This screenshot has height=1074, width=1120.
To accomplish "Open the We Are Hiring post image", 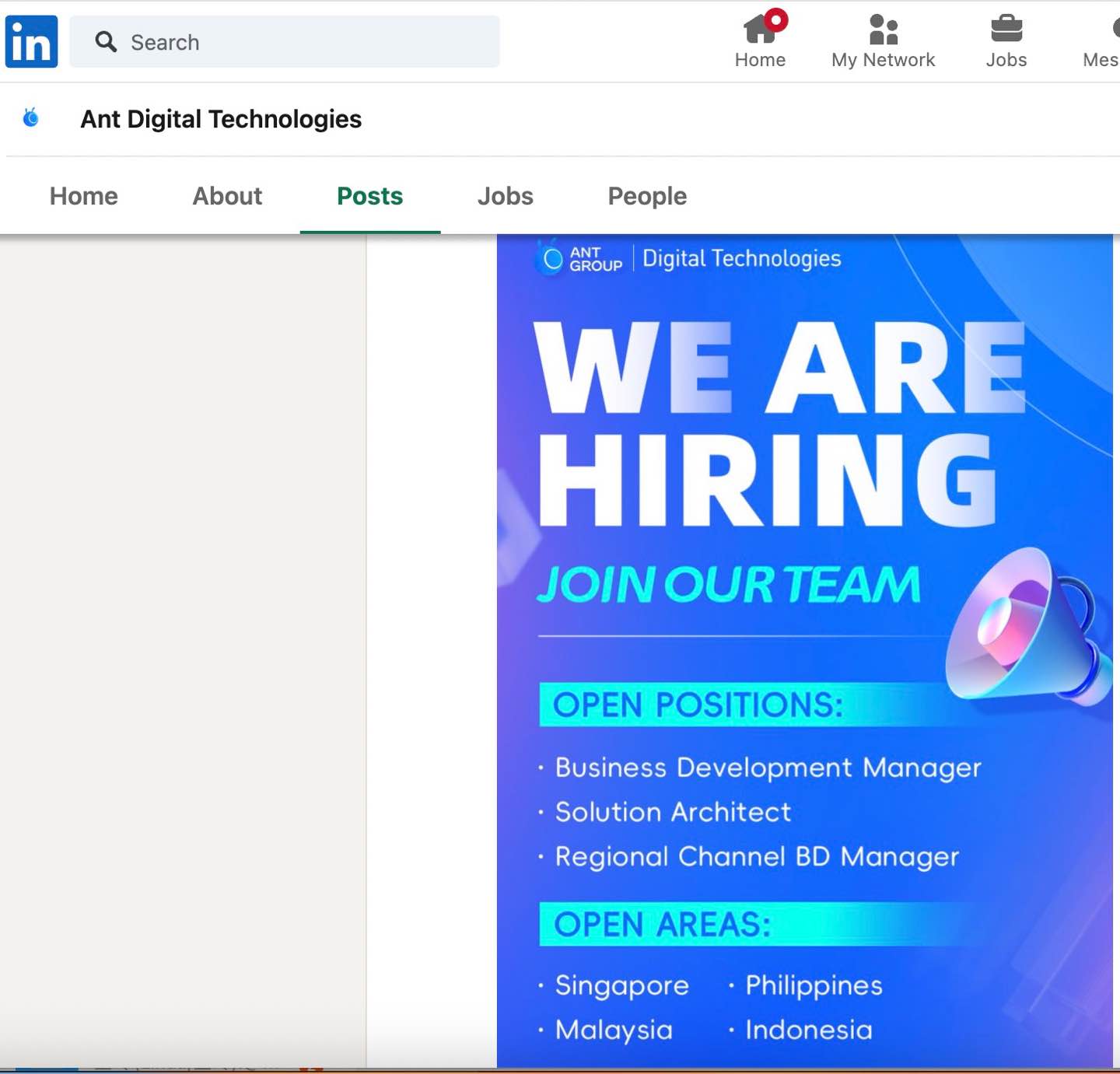I will (x=805, y=651).
